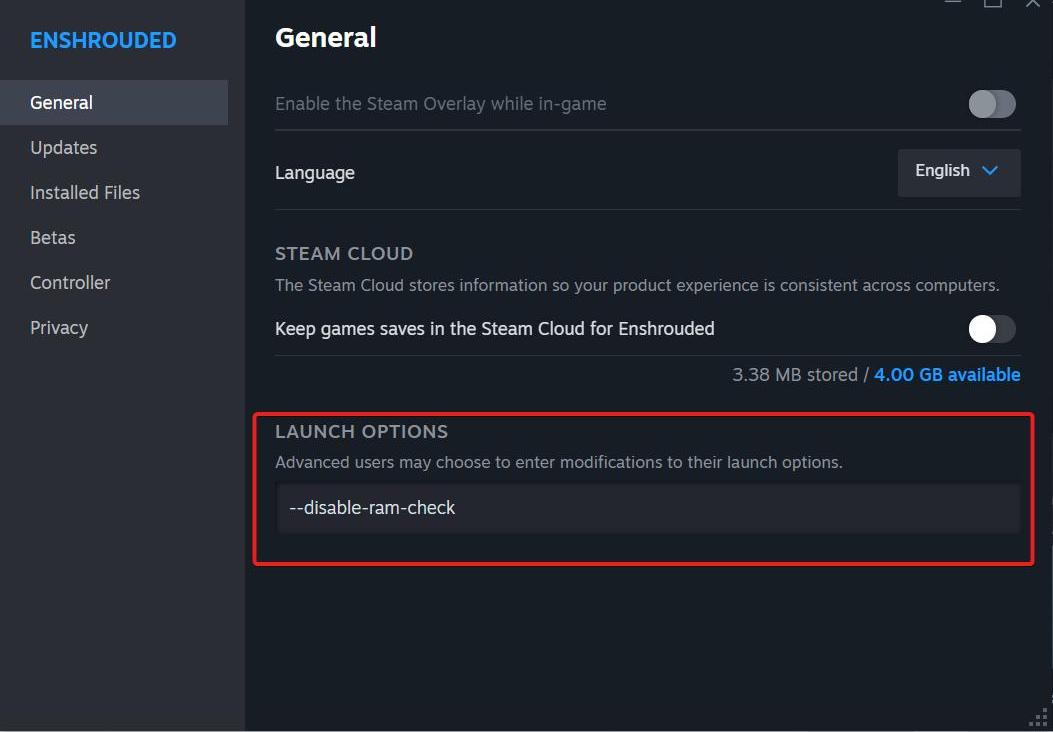The height and width of the screenshot is (732, 1053).
Task: Click the STEAM CLOUD heading
Action: [x=344, y=254]
